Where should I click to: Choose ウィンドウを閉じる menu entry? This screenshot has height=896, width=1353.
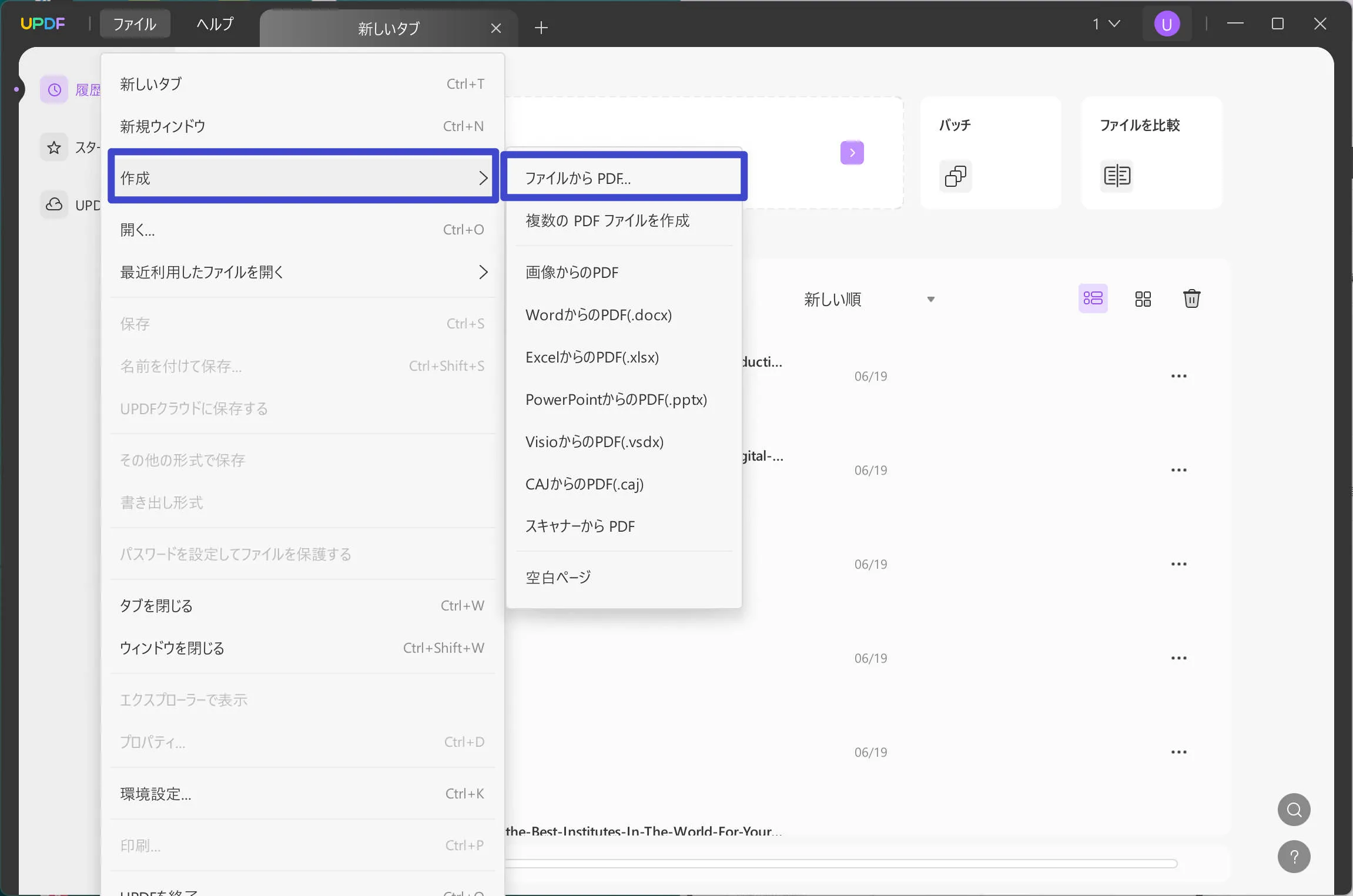click(303, 648)
